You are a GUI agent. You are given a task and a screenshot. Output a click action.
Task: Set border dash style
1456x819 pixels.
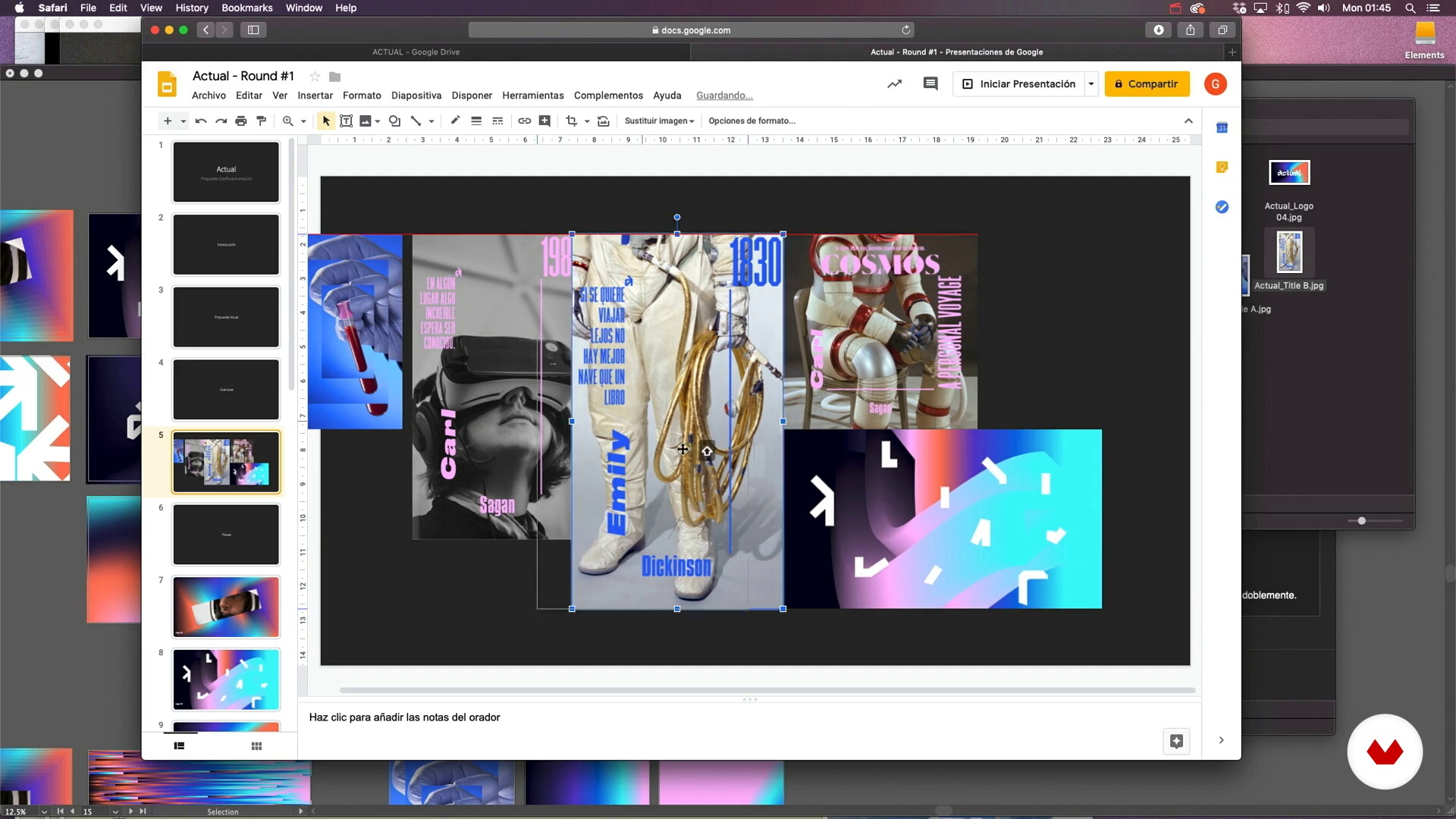coord(497,121)
